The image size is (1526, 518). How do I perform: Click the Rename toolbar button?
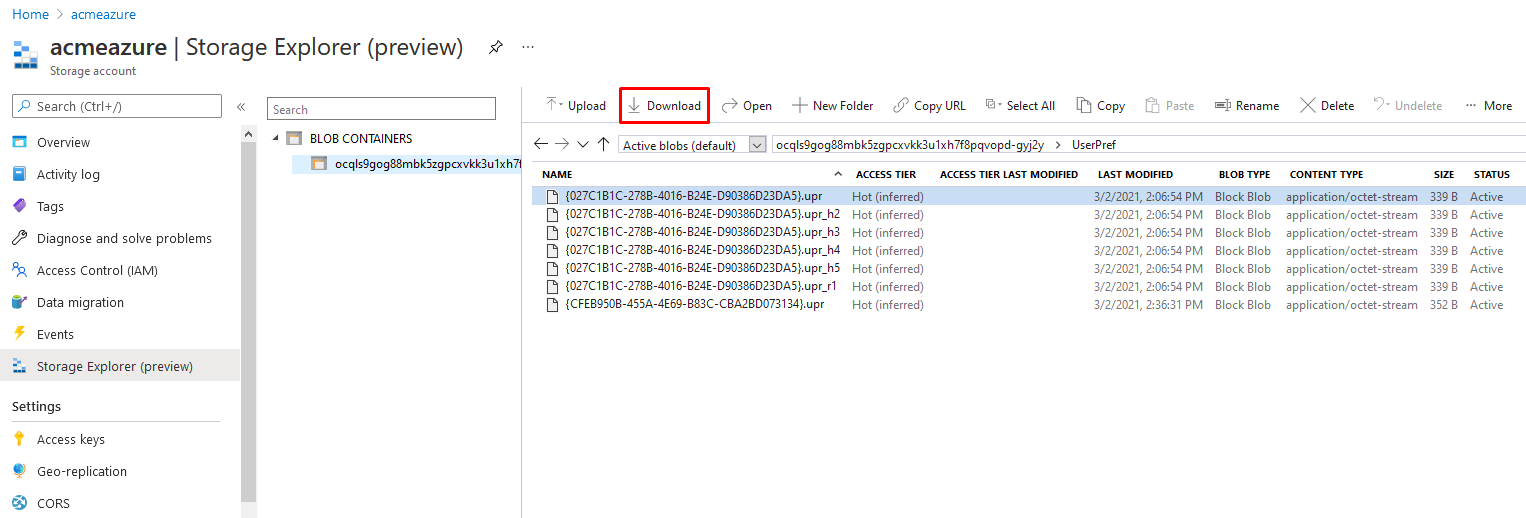point(1247,106)
